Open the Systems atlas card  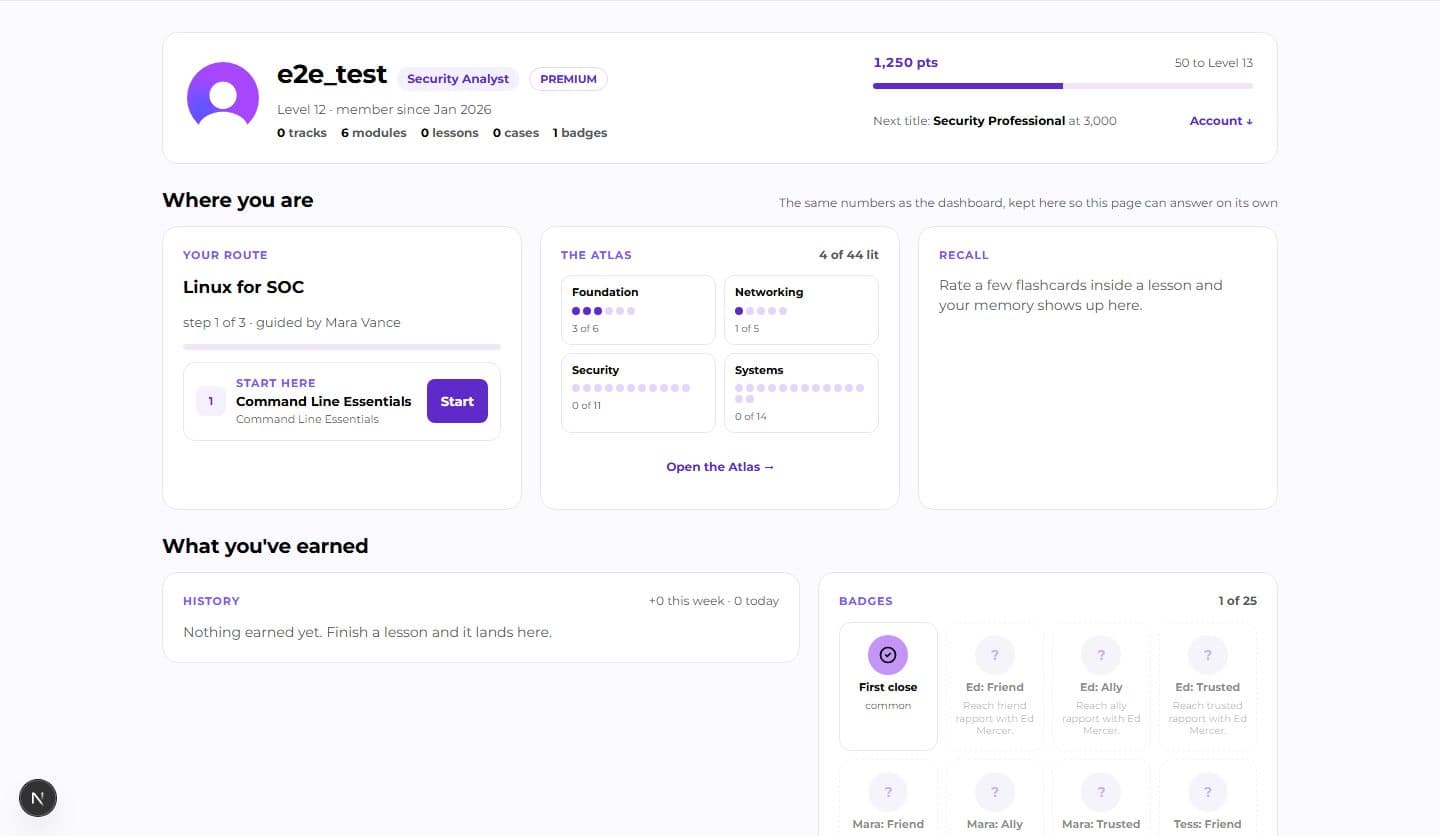pyautogui.click(x=801, y=393)
